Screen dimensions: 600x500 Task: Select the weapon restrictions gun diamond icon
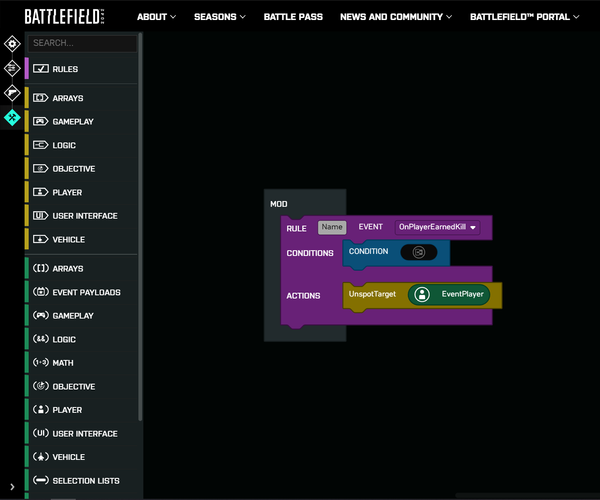coord(12,93)
